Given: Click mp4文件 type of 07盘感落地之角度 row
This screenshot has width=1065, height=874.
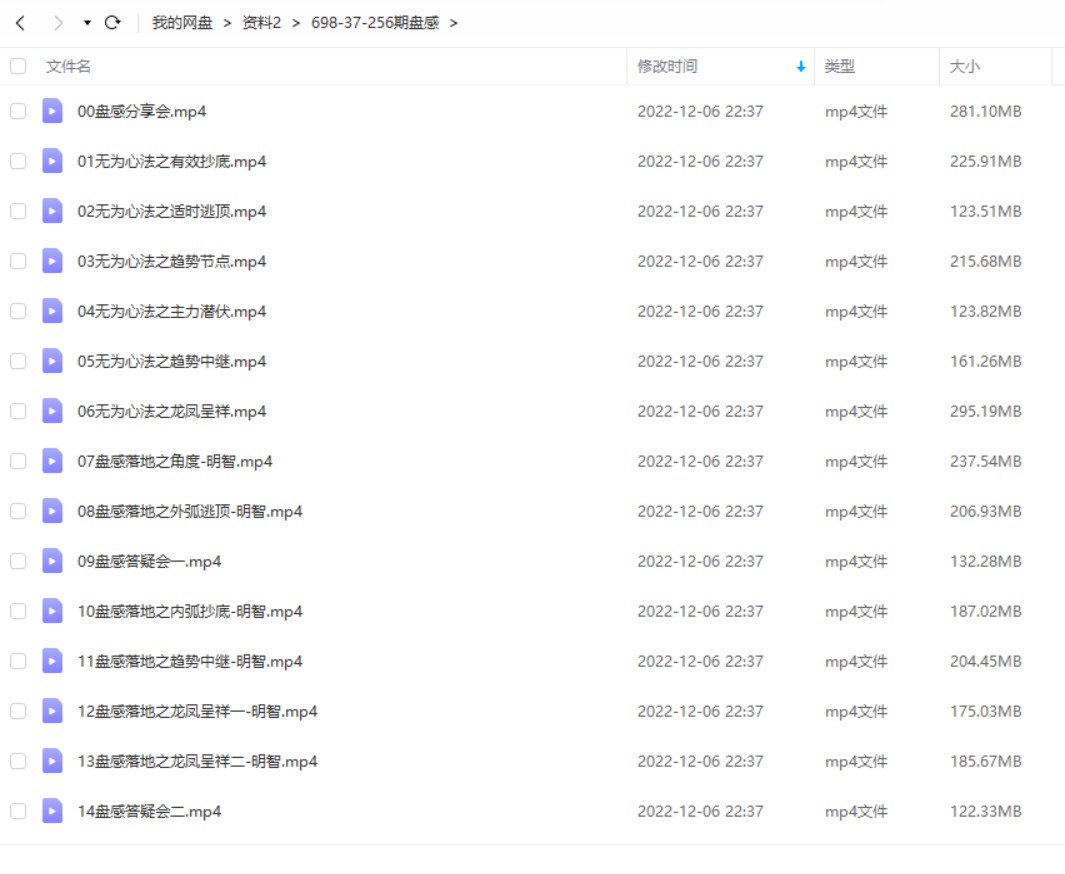Looking at the screenshot, I should [x=856, y=462].
